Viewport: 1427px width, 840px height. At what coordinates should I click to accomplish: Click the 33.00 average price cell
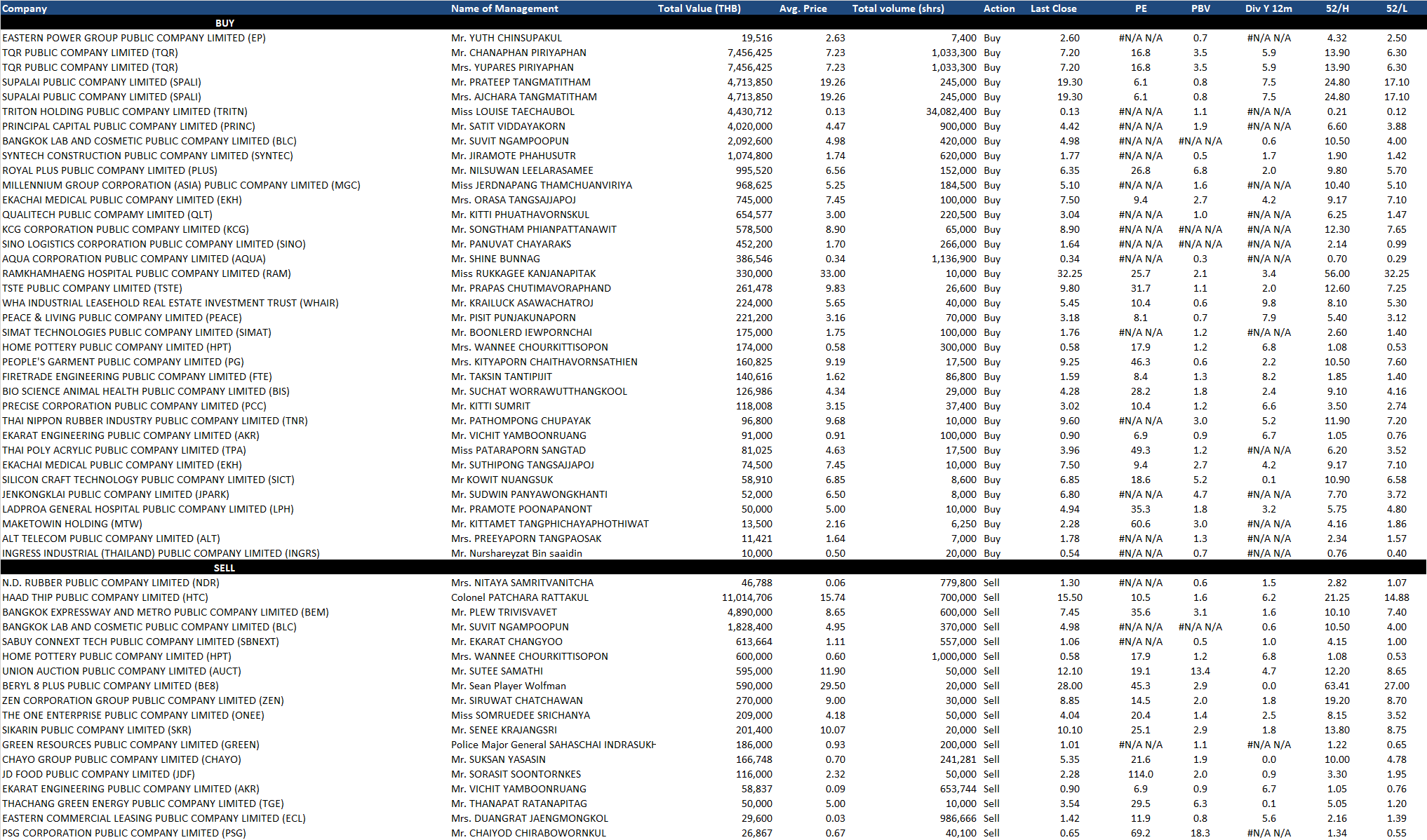click(832, 273)
